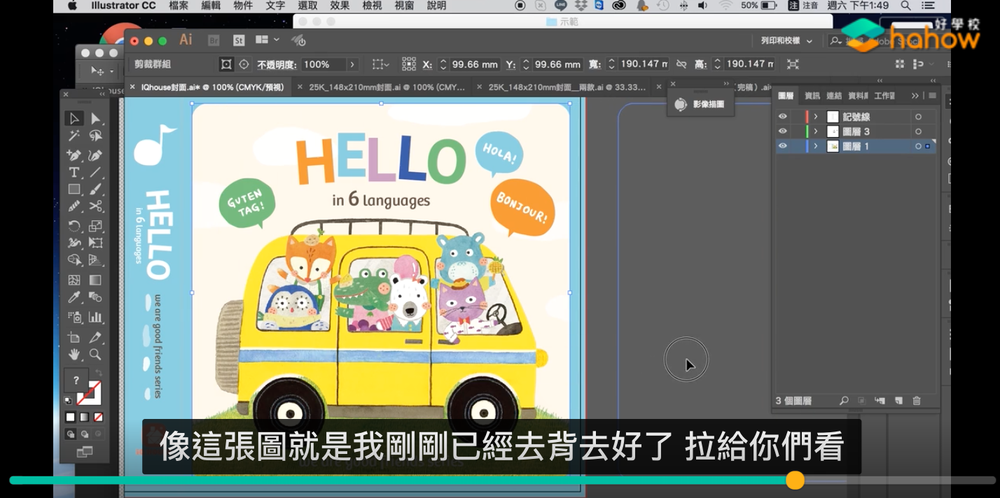1000x498 pixels.
Task: Toggle visibility of 圖層 1
Action: (x=783, y=146)
